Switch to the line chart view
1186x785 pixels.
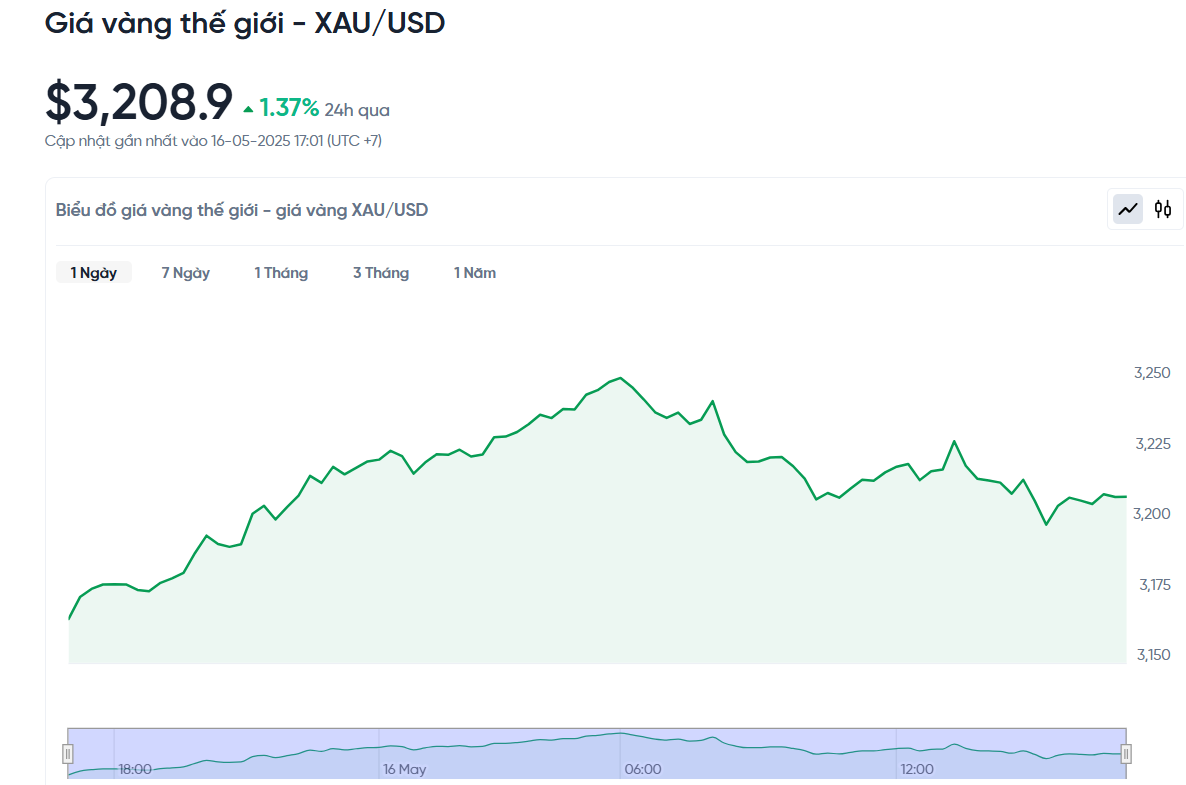(x=1129, y=209)
